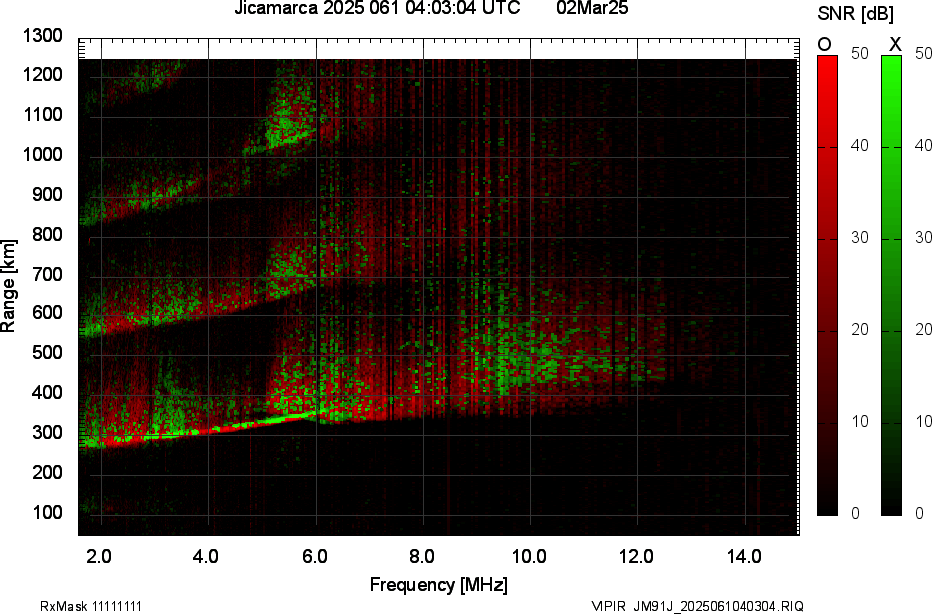
Task: Click the 'X' label above green bar
Action: 895,44
